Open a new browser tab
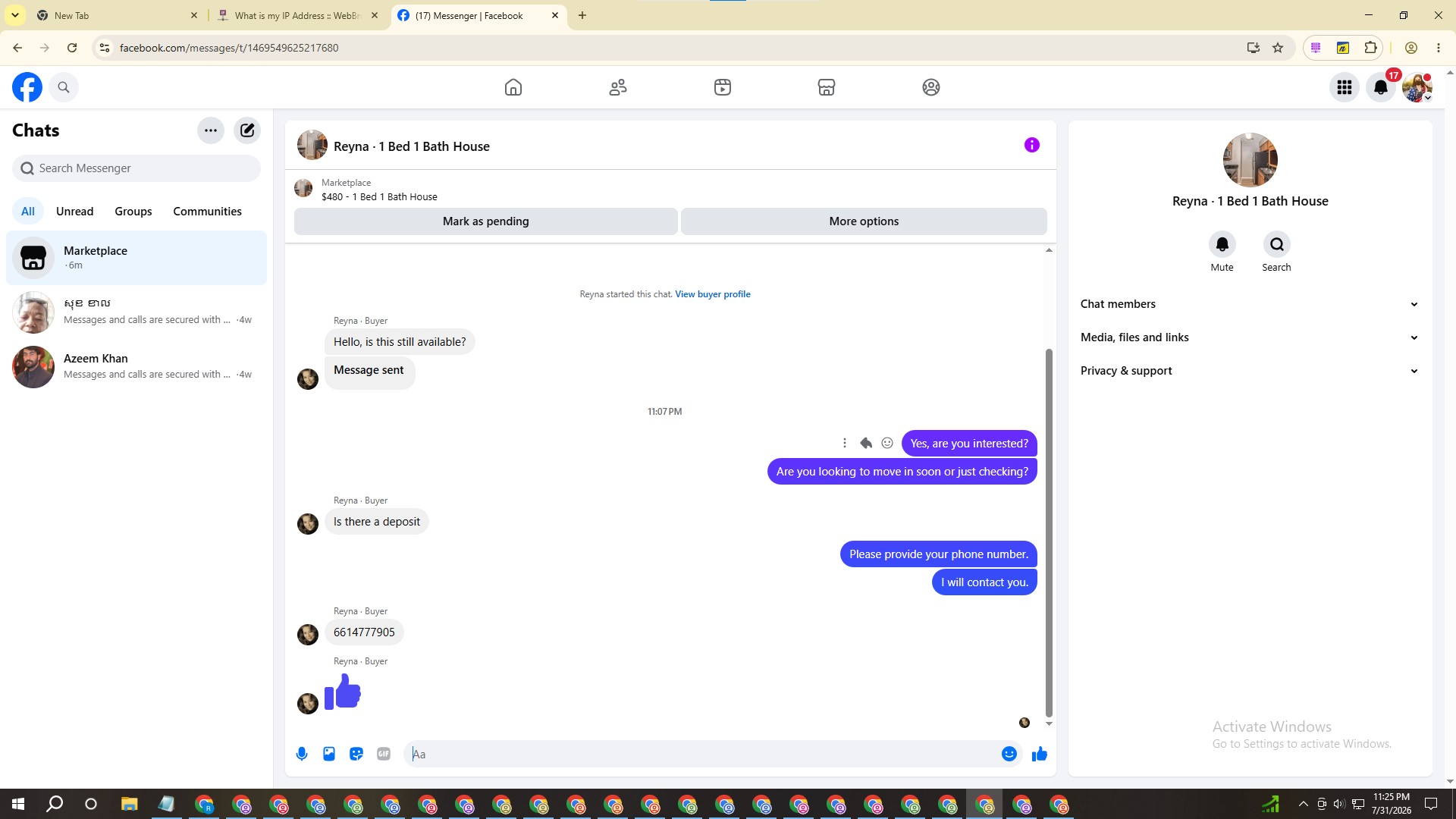Image resolution: width=1456 pixels, height=819 pixels. (x=582, y=16)
